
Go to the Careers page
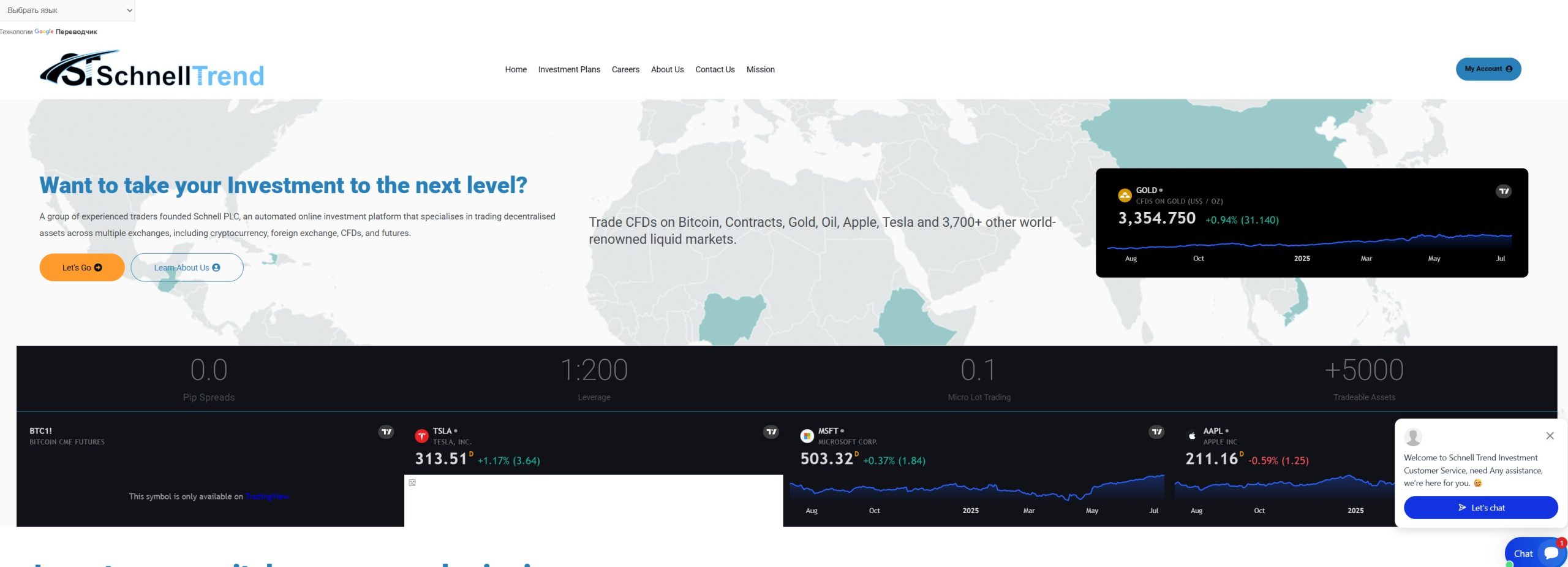(x=625, y=70)
